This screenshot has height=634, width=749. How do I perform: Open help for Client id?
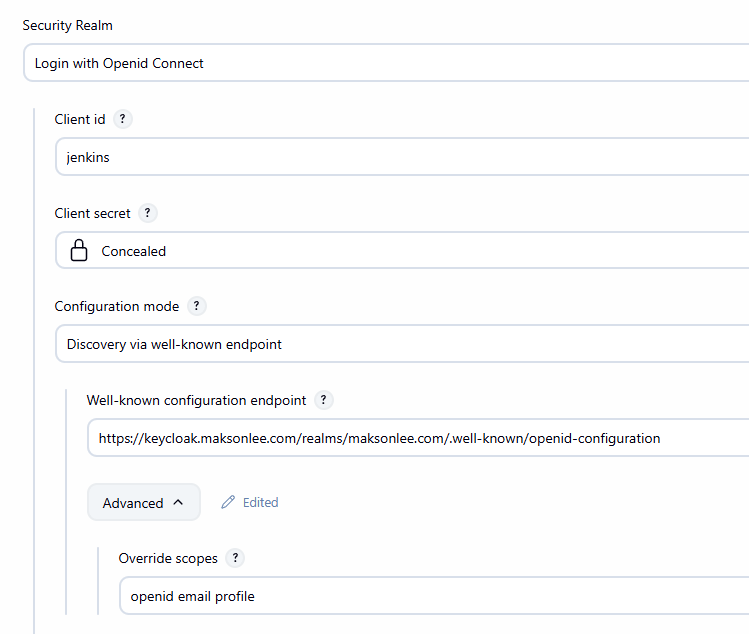[x=123, y=119]
